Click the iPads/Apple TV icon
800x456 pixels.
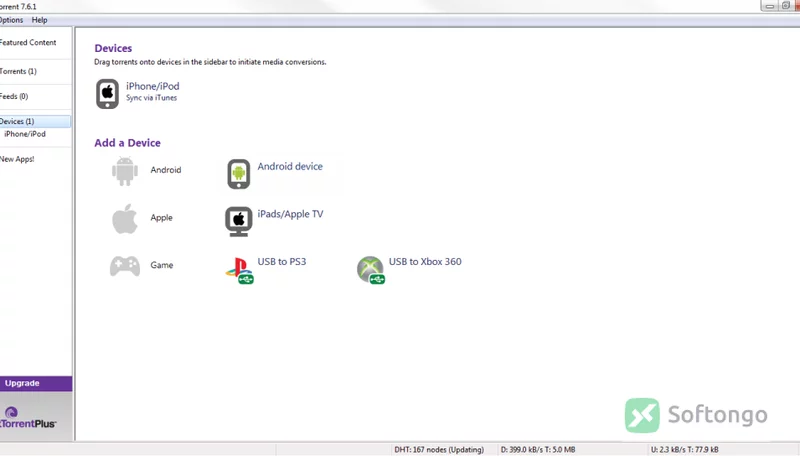pyautogui.click(x=238, y=221)
